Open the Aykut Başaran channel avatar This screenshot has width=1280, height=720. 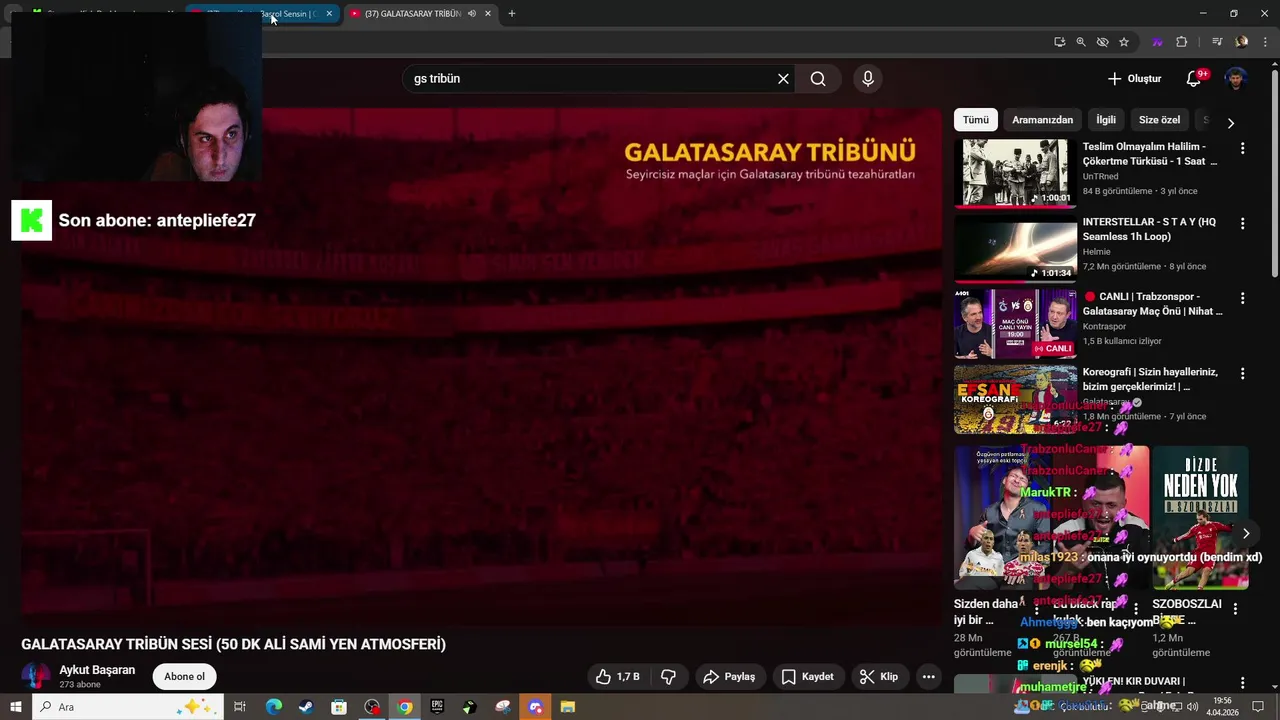point(36,677)
